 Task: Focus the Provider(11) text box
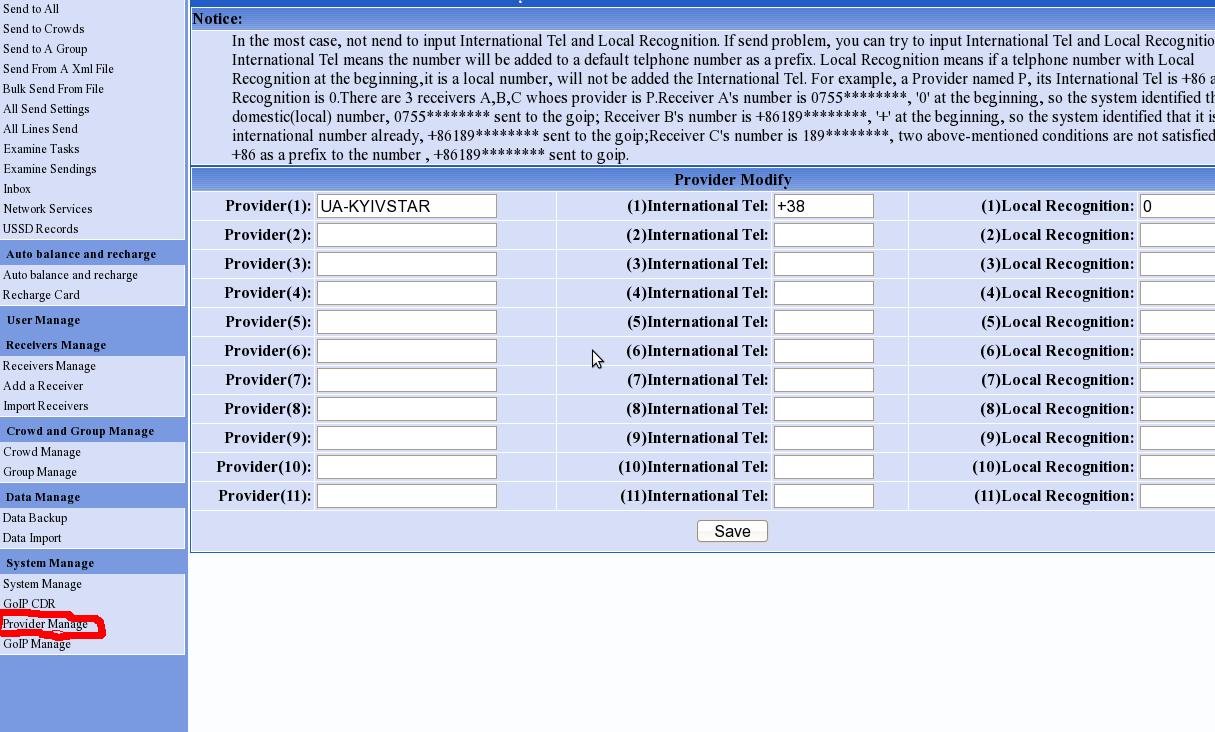(x=406, y=496)
